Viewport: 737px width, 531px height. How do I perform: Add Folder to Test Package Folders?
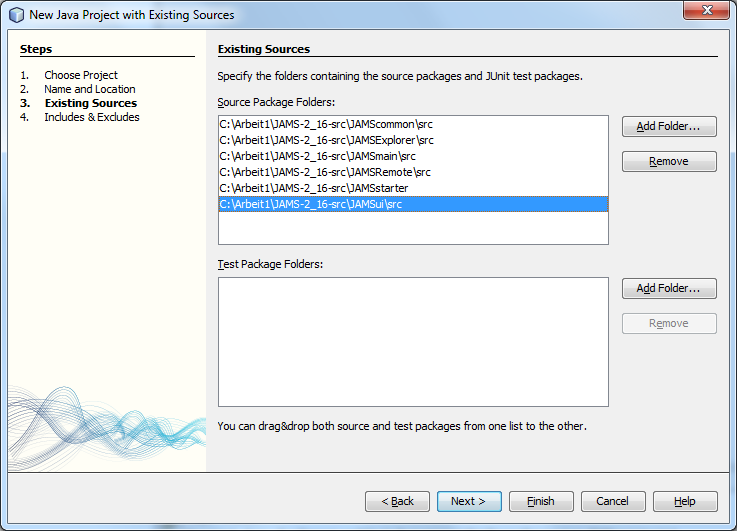[669, 288]
